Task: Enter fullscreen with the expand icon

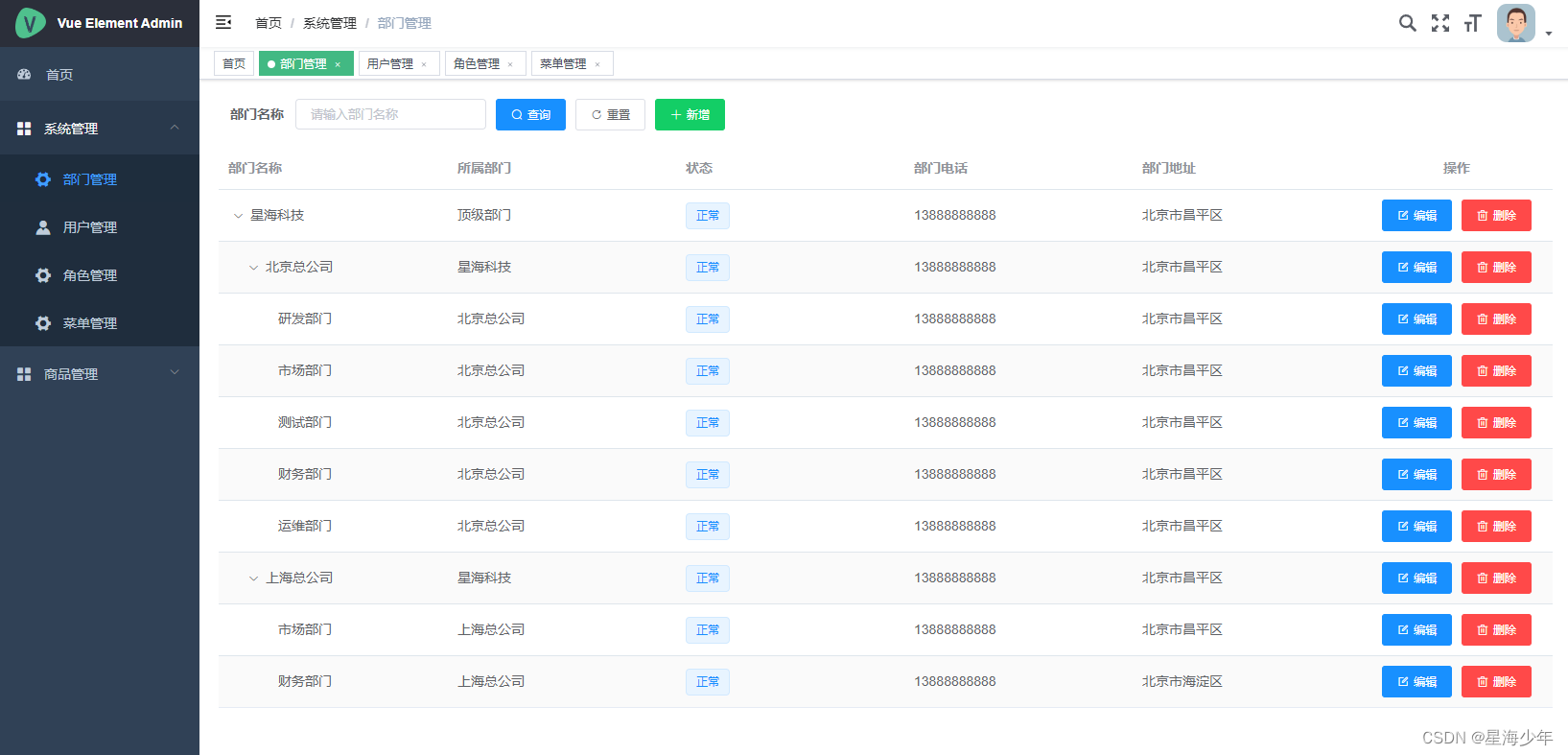Action: click(1440, 23)
